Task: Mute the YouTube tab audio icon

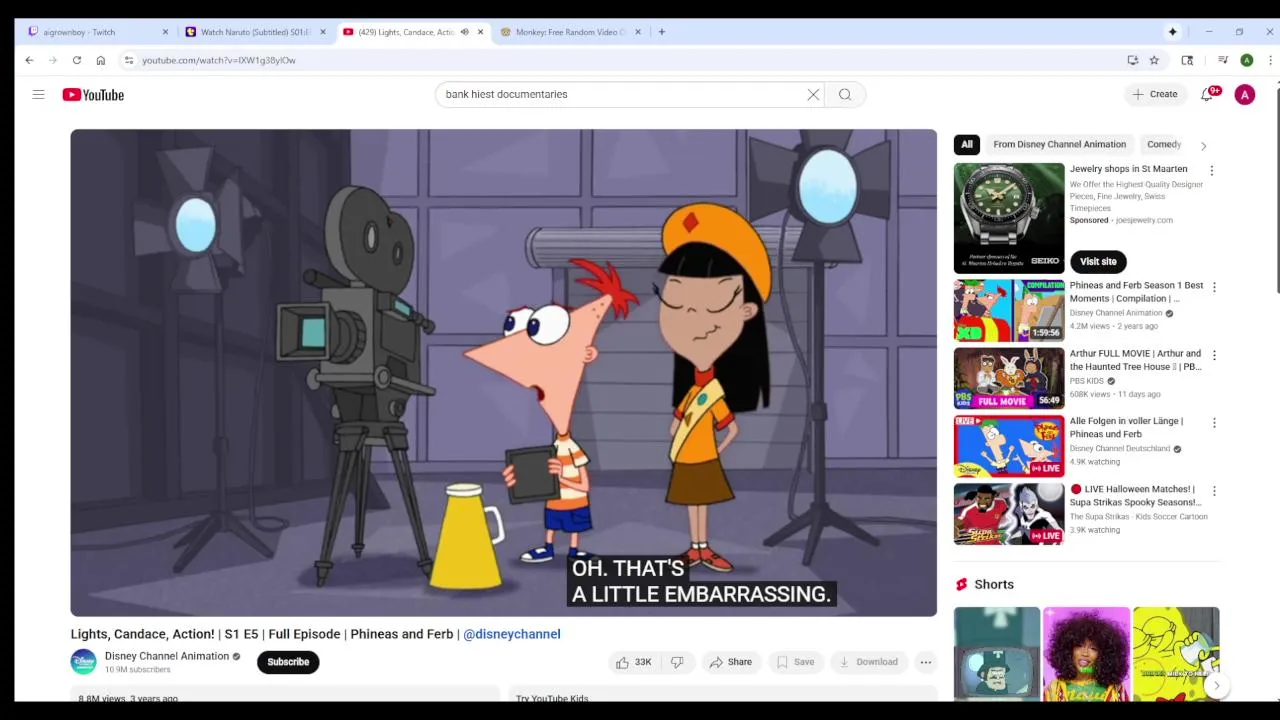Action: point(464,32)
